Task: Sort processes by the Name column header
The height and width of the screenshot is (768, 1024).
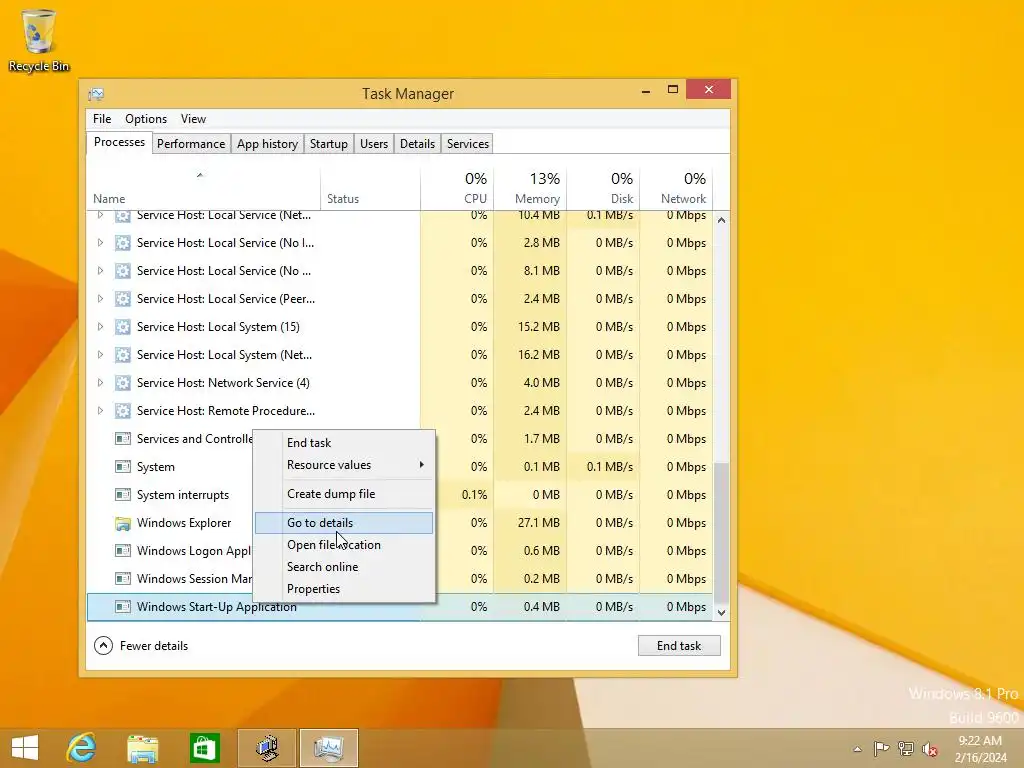Action: 203,189
